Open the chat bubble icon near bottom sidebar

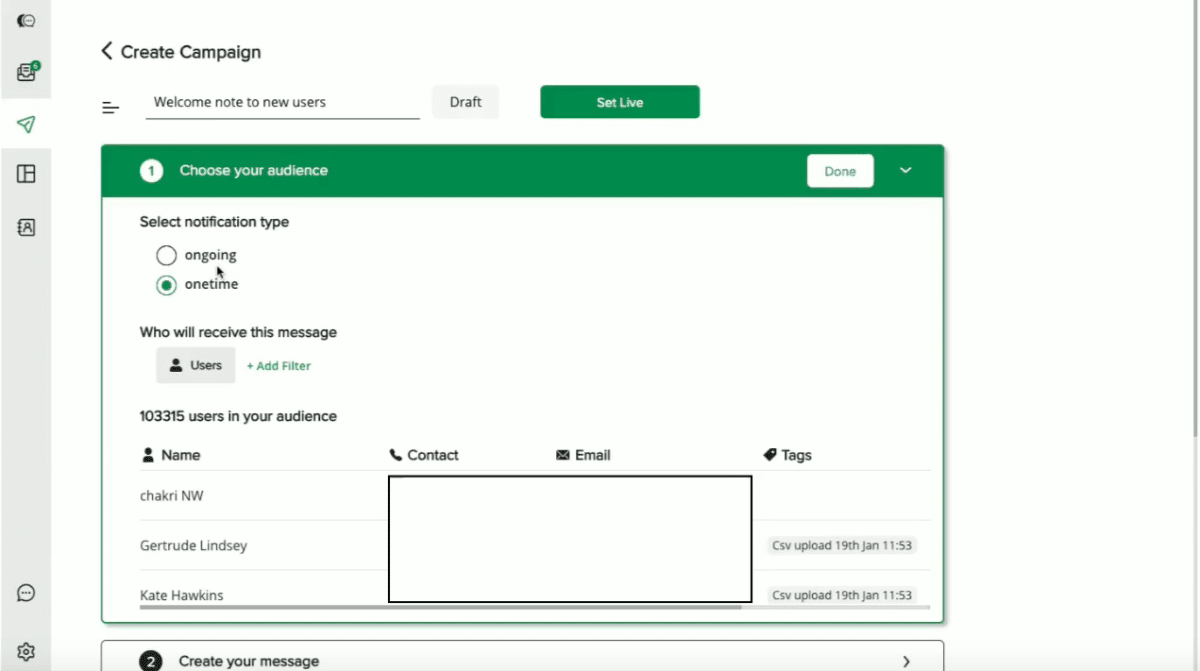point(26,593)
